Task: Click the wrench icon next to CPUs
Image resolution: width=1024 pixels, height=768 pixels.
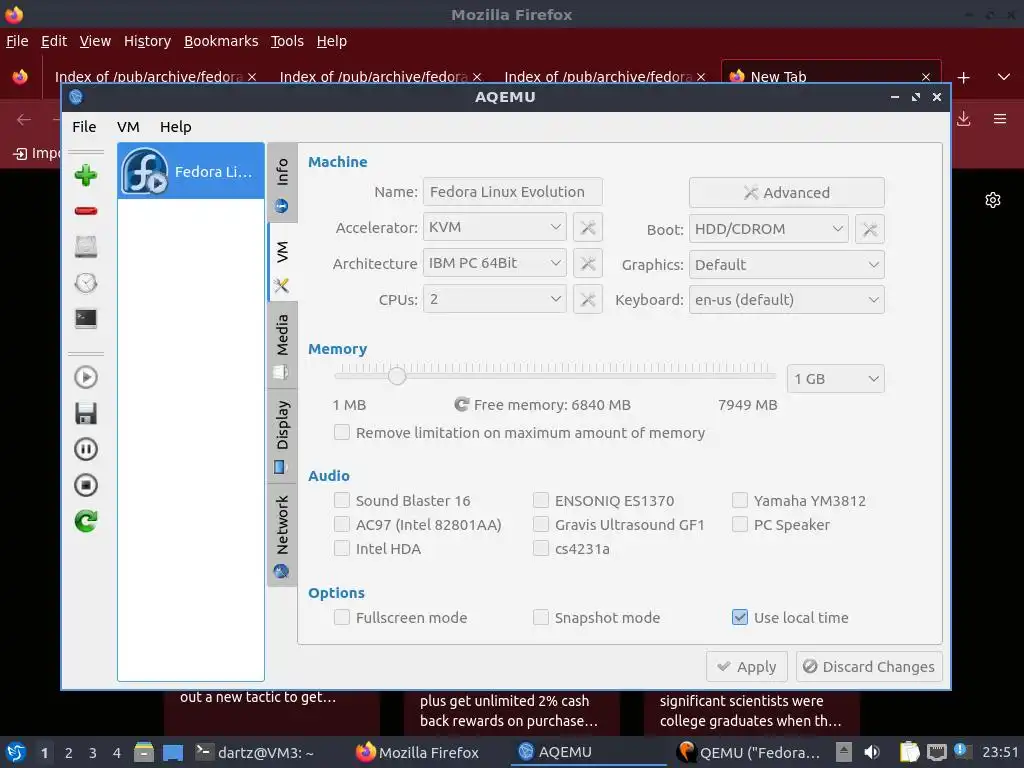Action: tap(588, 299)
